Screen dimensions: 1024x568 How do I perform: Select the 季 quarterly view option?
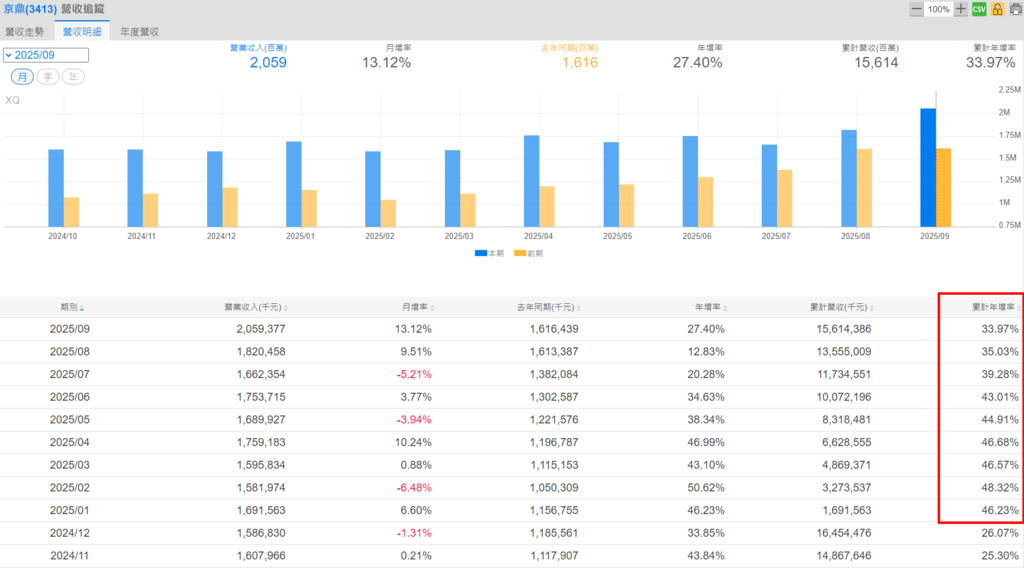point(48,77)
